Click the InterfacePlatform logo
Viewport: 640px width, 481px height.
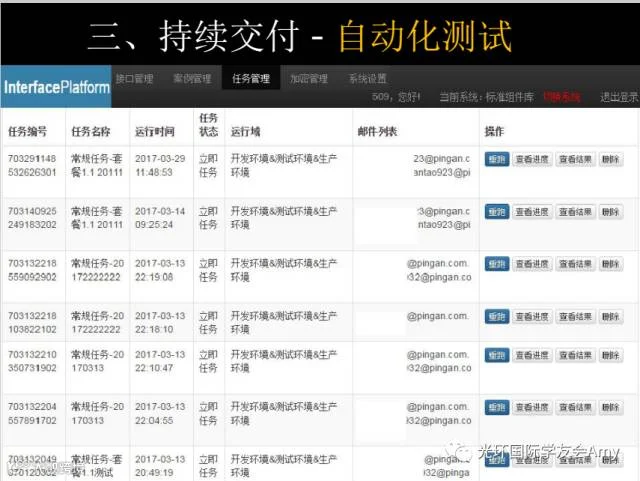(x=56, y=87)
